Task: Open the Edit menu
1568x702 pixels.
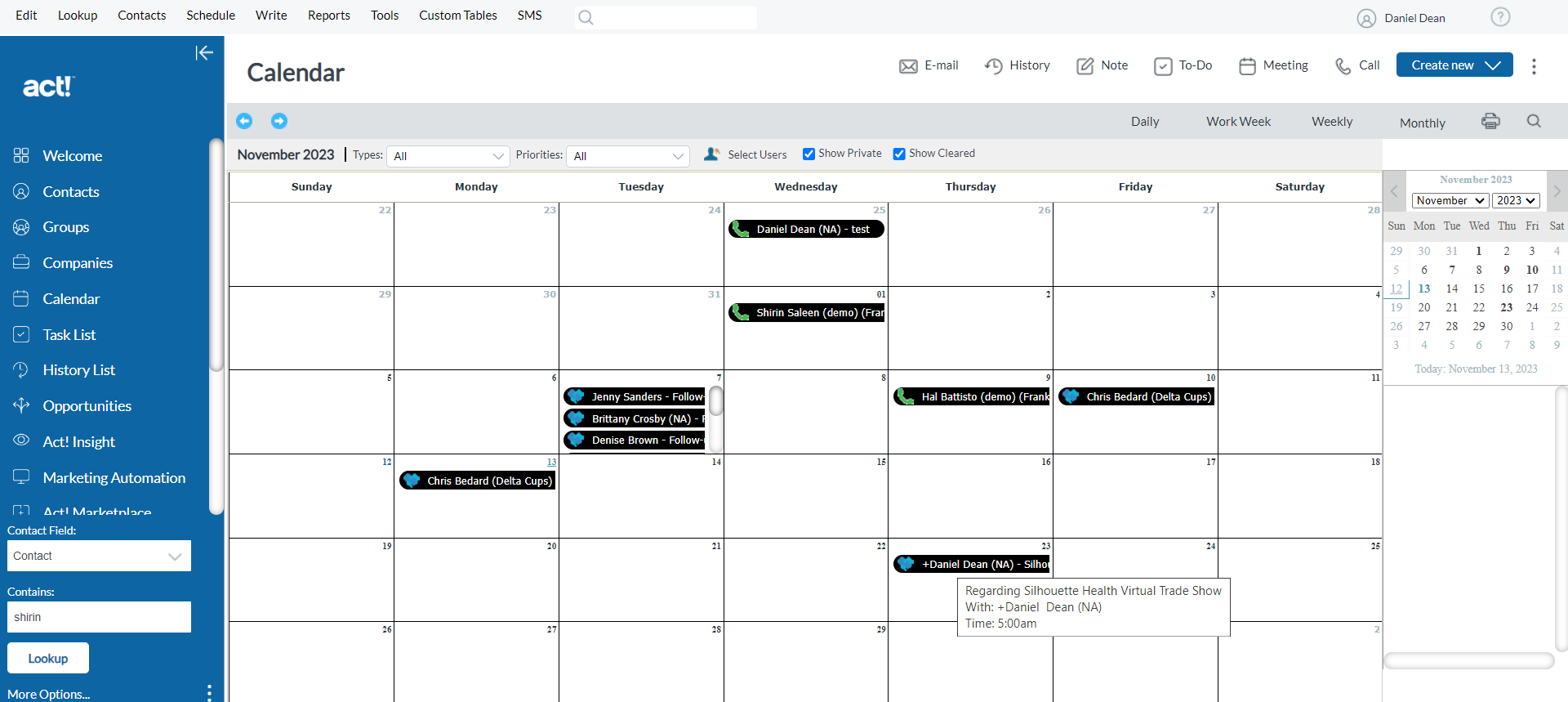Action: [26, 16]
